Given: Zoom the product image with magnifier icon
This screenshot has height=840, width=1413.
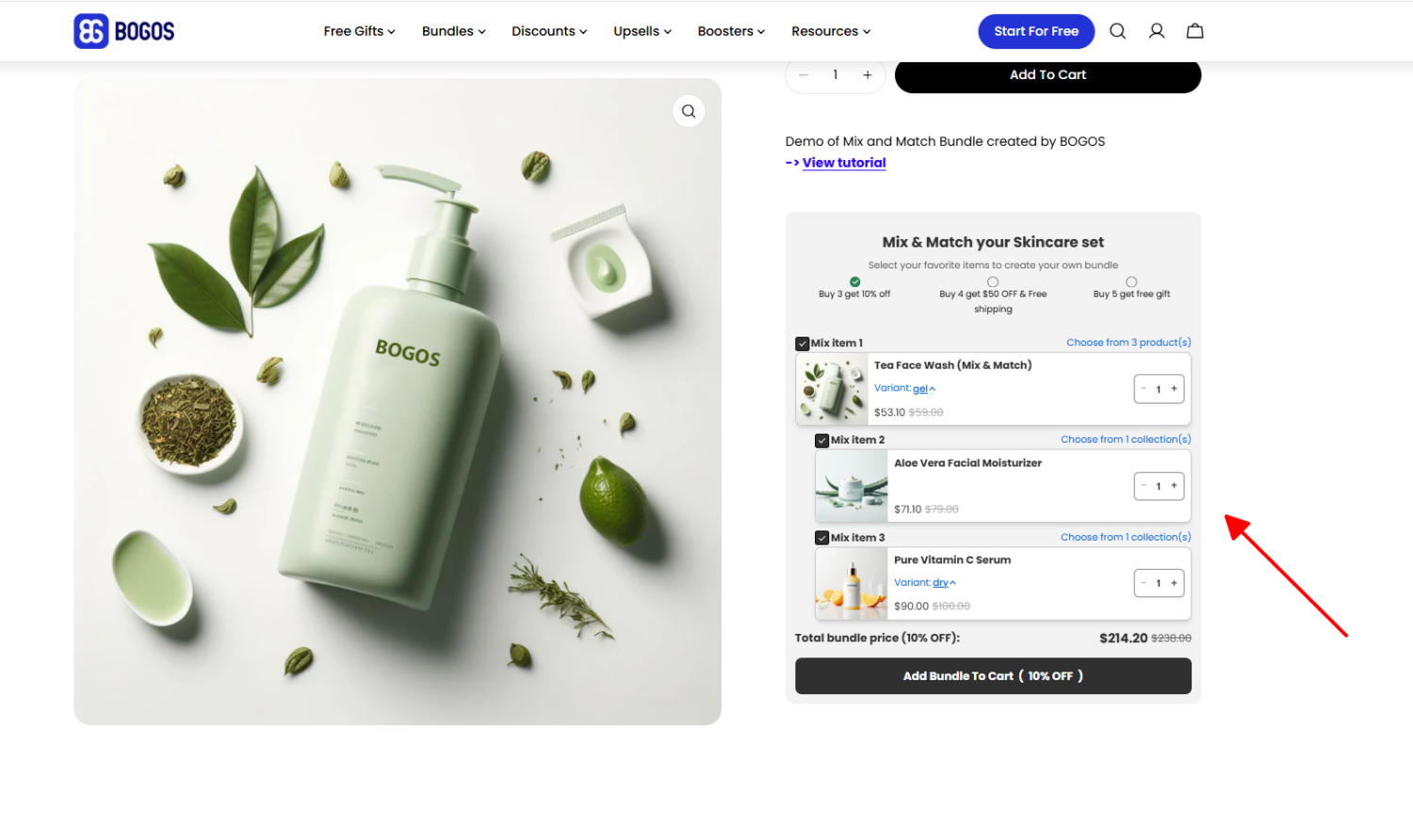Looking at the screenshot, I should (x=689, y=111).
